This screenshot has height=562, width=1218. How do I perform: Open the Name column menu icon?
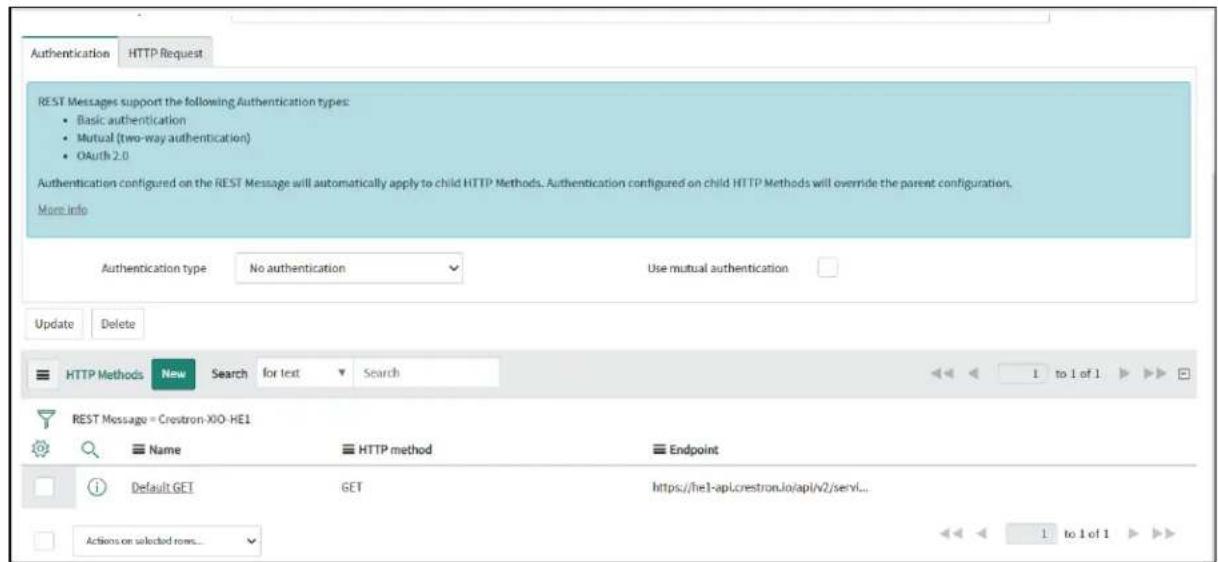point(138,452)
